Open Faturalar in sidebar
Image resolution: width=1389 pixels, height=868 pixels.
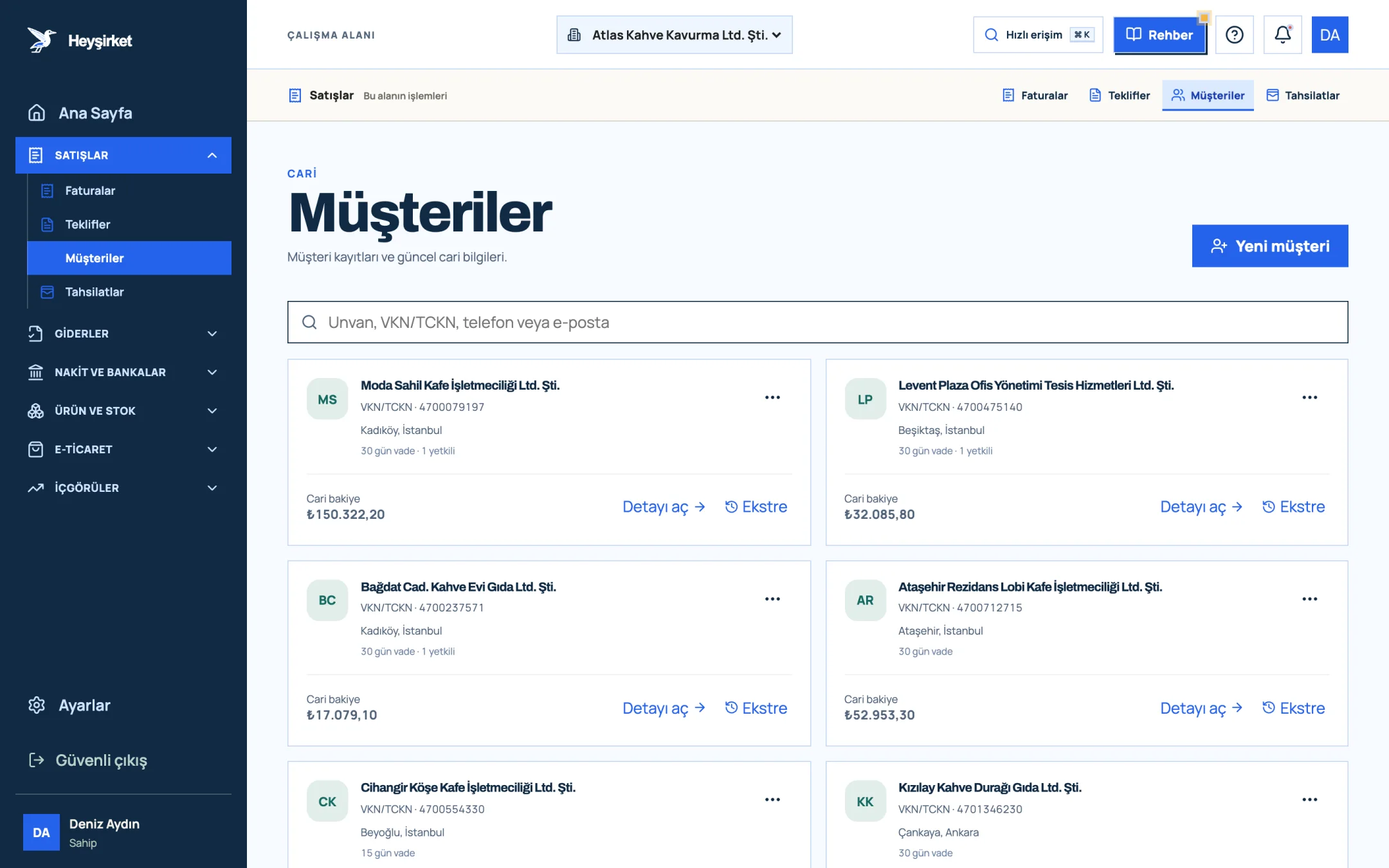[129, 190]
